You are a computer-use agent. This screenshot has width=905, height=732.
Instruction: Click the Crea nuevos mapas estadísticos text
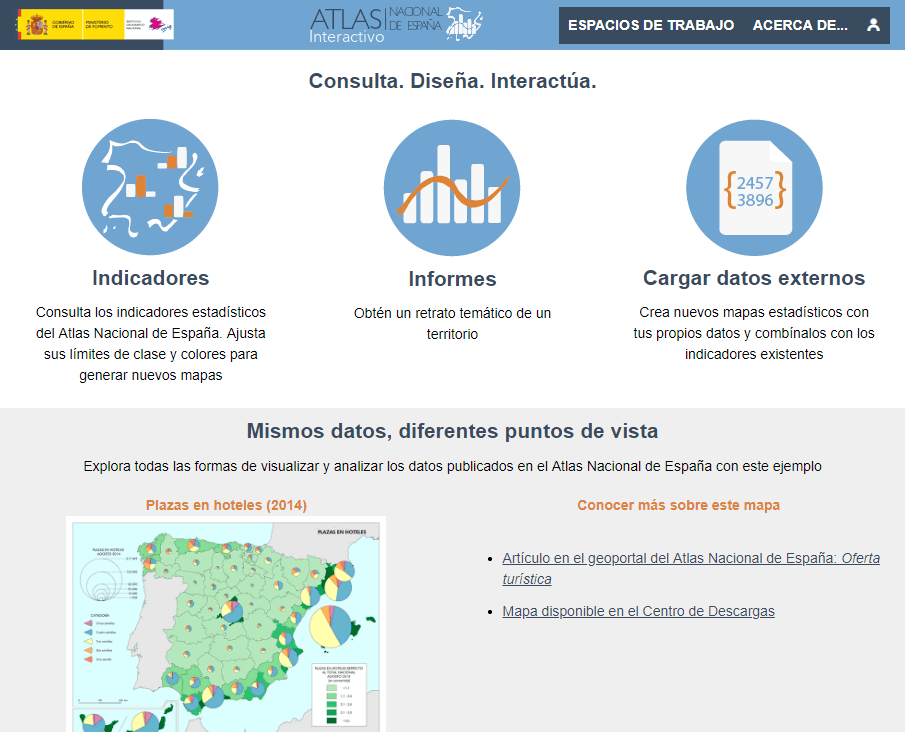[x=754, y=333]
